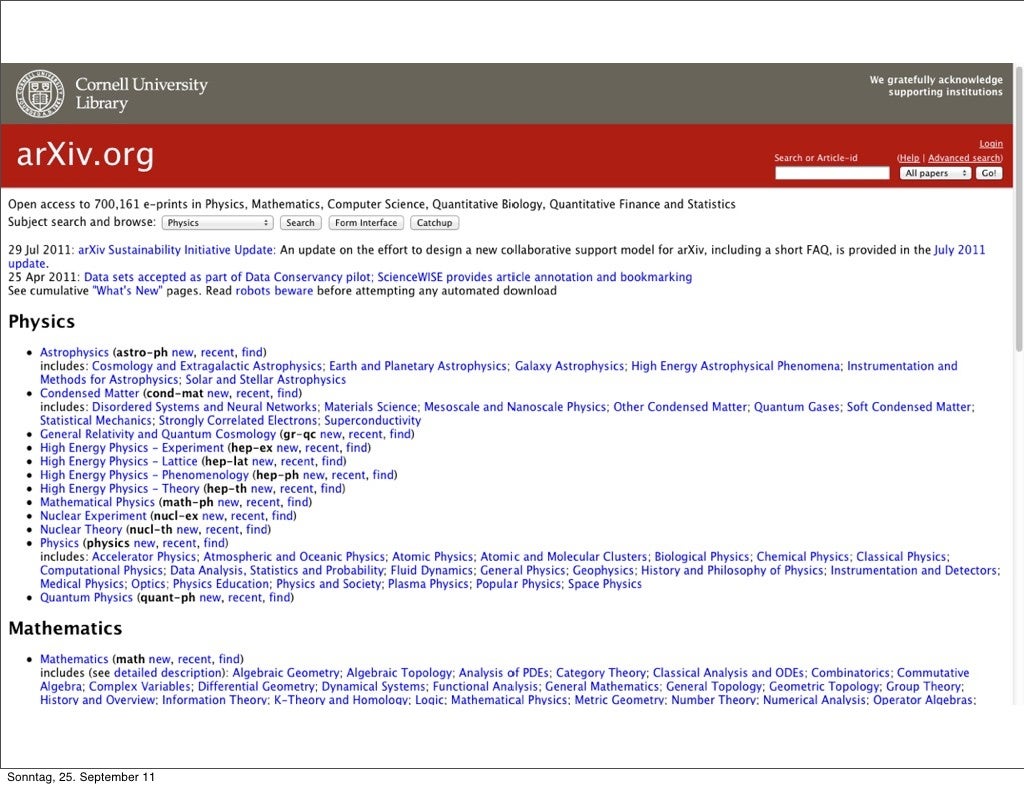Viewport: 1024px width, 788px height.
Task: Open High Energy Physics - Theory
Action: pyautogui.click(x=120, y=489)
